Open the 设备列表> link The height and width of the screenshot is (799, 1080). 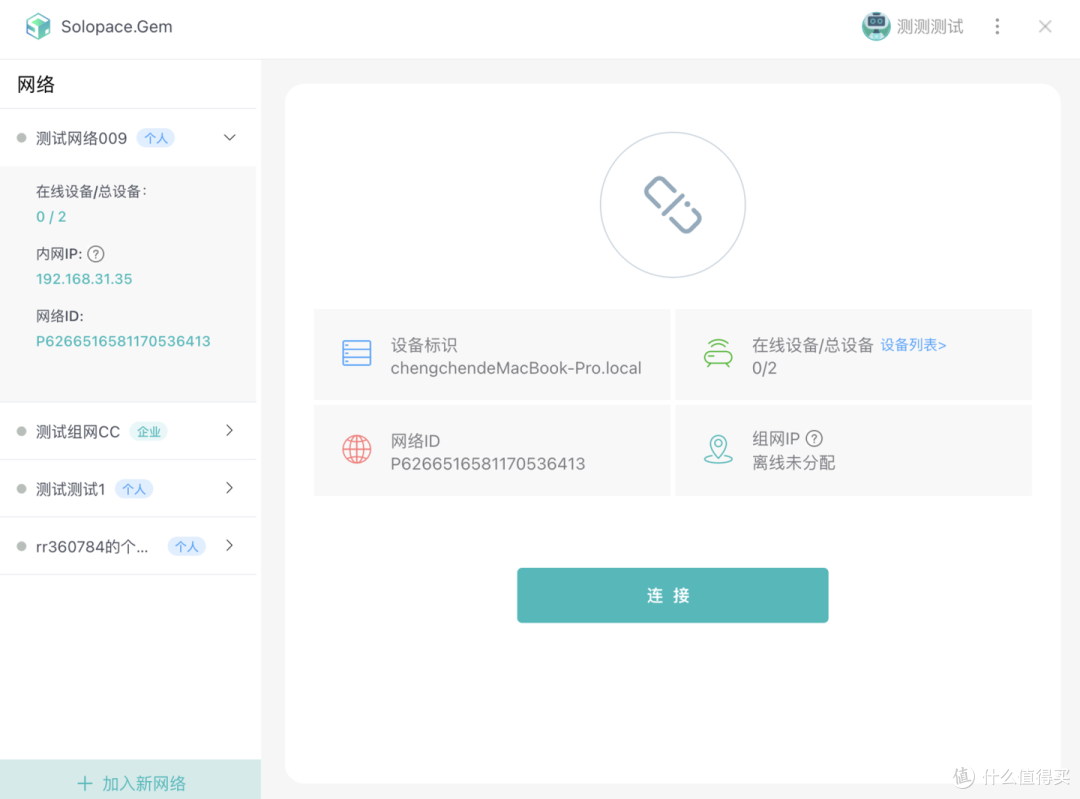[913, 345]
